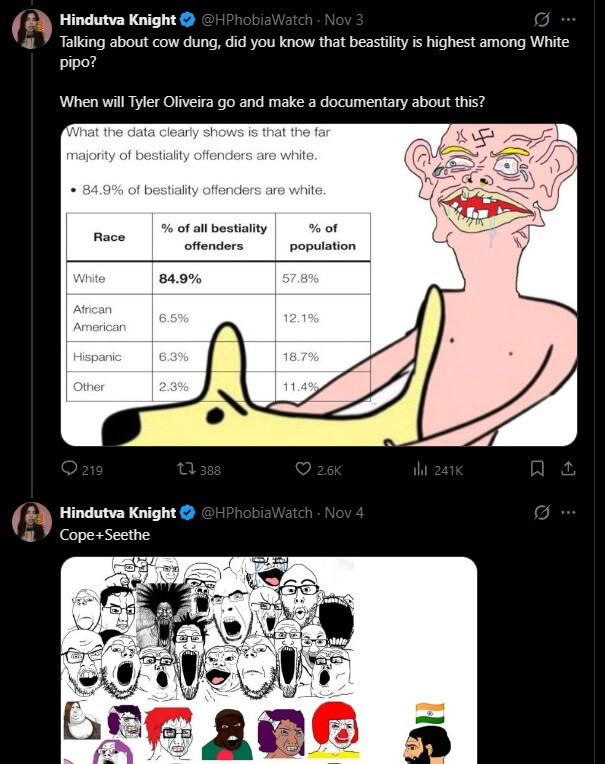
Task: Expand more options on Nov 4 tweet
Action: tap(568, 513)
